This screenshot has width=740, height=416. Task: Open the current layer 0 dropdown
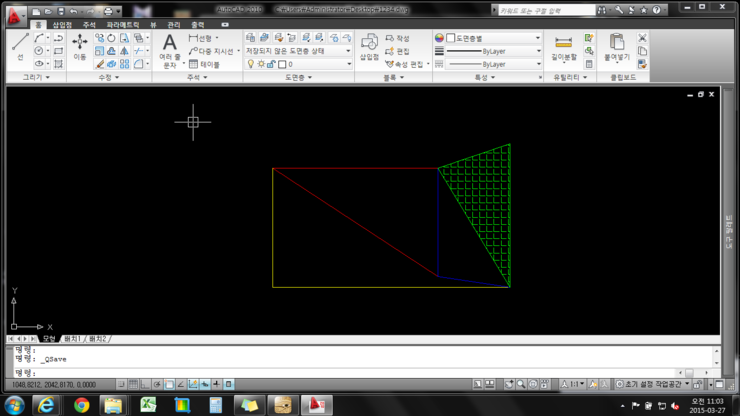coord(298,64)
